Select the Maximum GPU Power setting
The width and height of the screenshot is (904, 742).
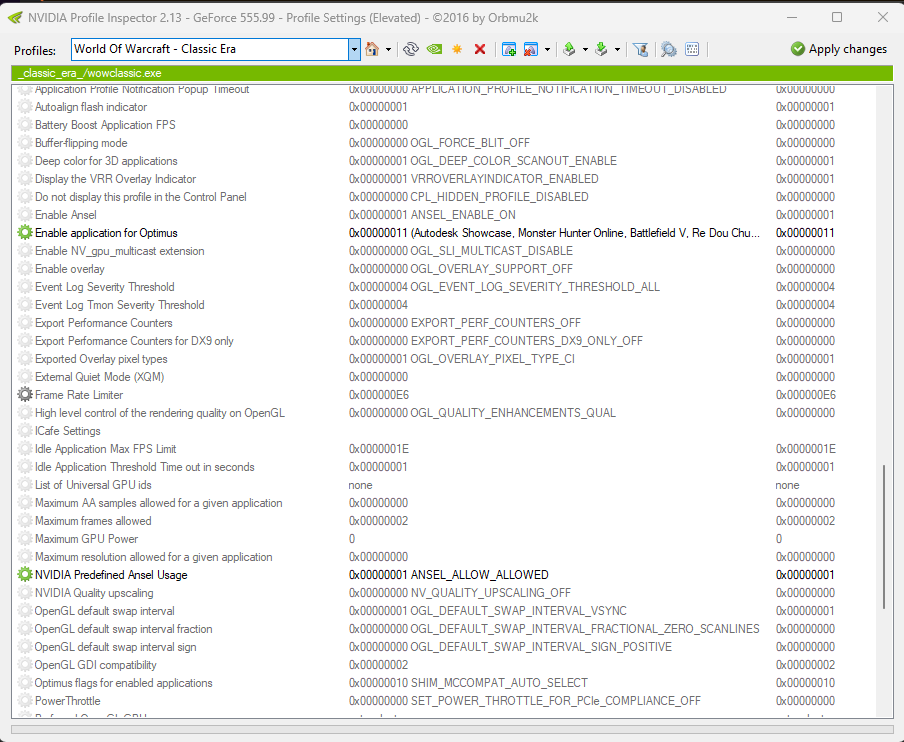pyautogui.click(x=444, y=538)
